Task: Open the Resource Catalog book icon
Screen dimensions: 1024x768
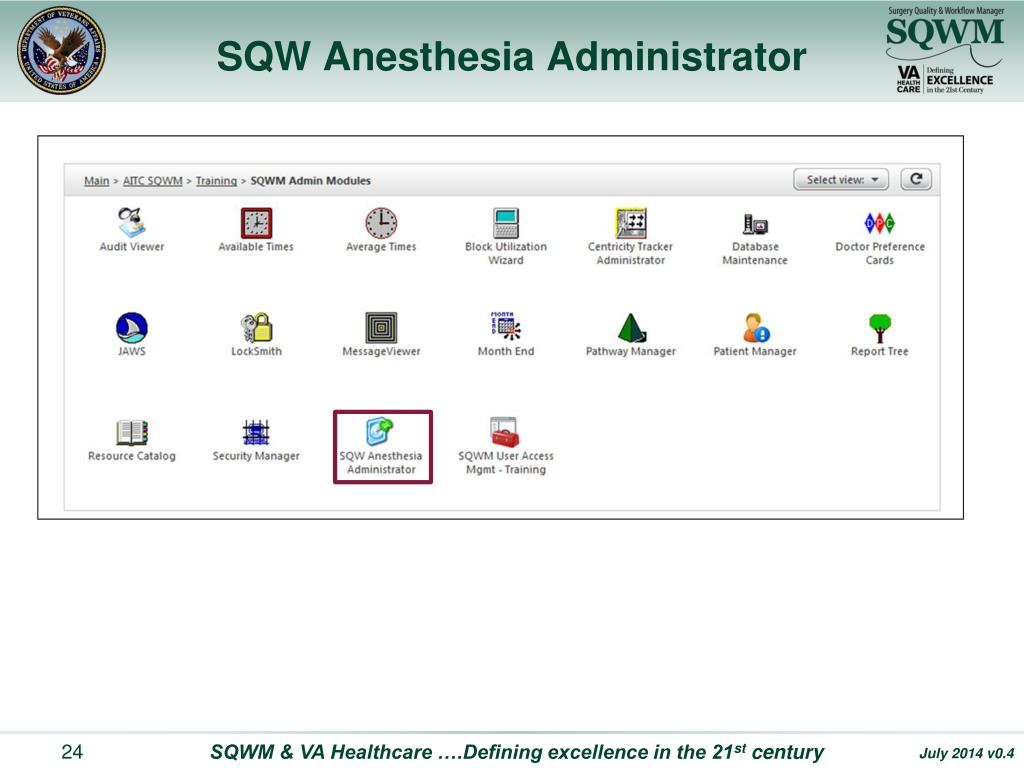Action: click(x=132, y=432)
